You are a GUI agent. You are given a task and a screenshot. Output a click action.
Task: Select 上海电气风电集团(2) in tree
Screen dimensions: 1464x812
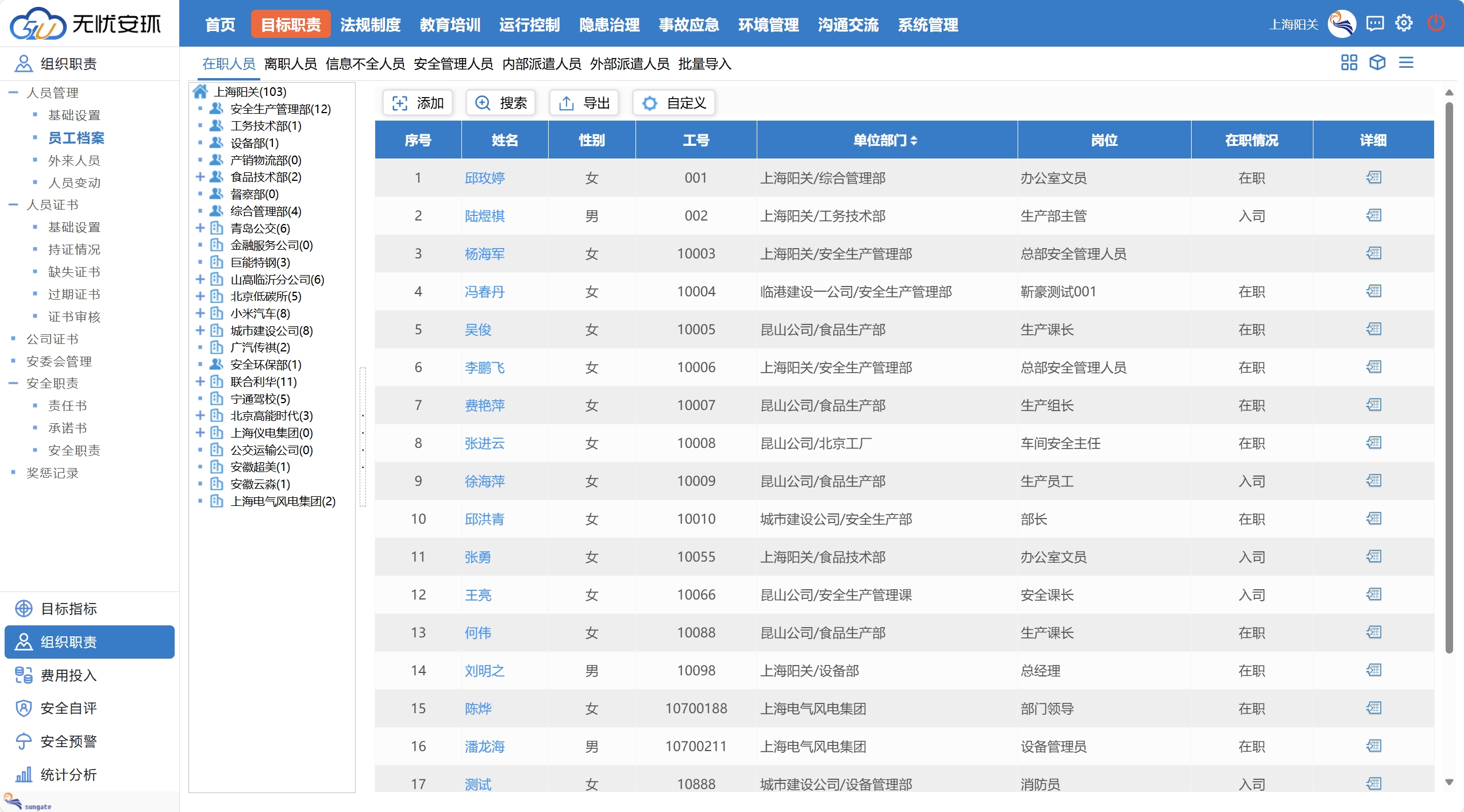click(283, 501)
